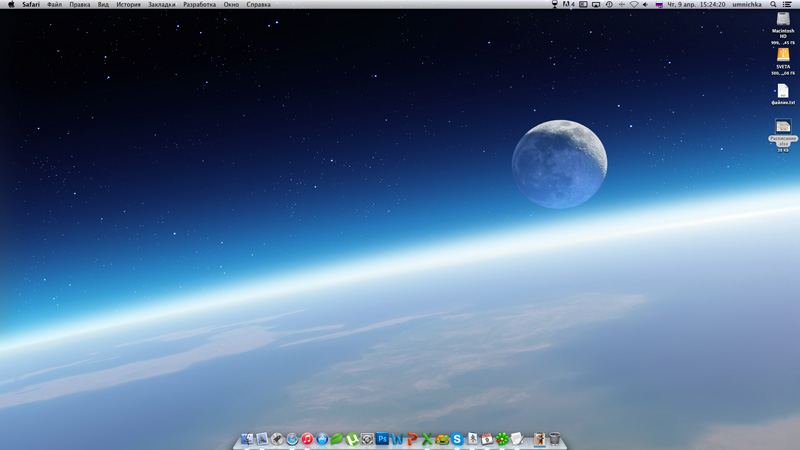Launch Mail from the Dock
Image resolution: width=800 pixels, height=450 pixels.
click(x=262, y=438)
